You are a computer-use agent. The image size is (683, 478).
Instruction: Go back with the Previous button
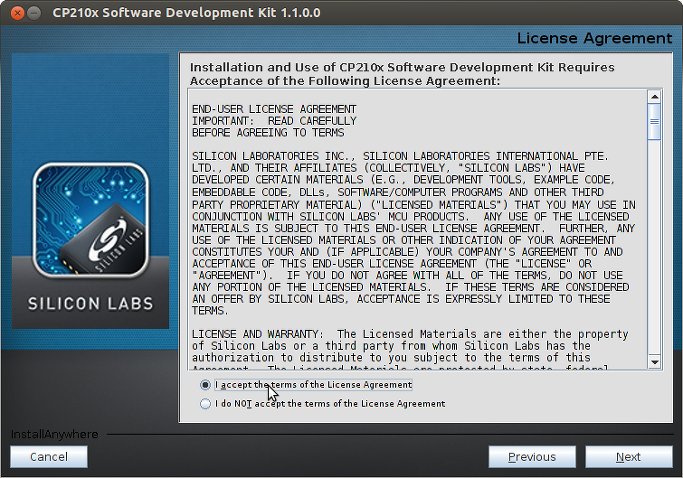coord(532,457)
